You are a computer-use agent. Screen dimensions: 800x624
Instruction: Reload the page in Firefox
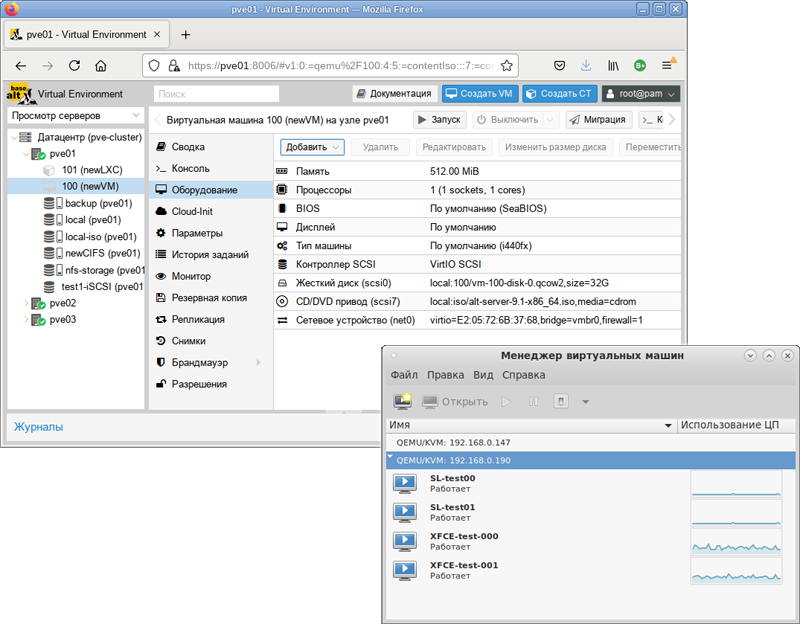pos(74,66)
